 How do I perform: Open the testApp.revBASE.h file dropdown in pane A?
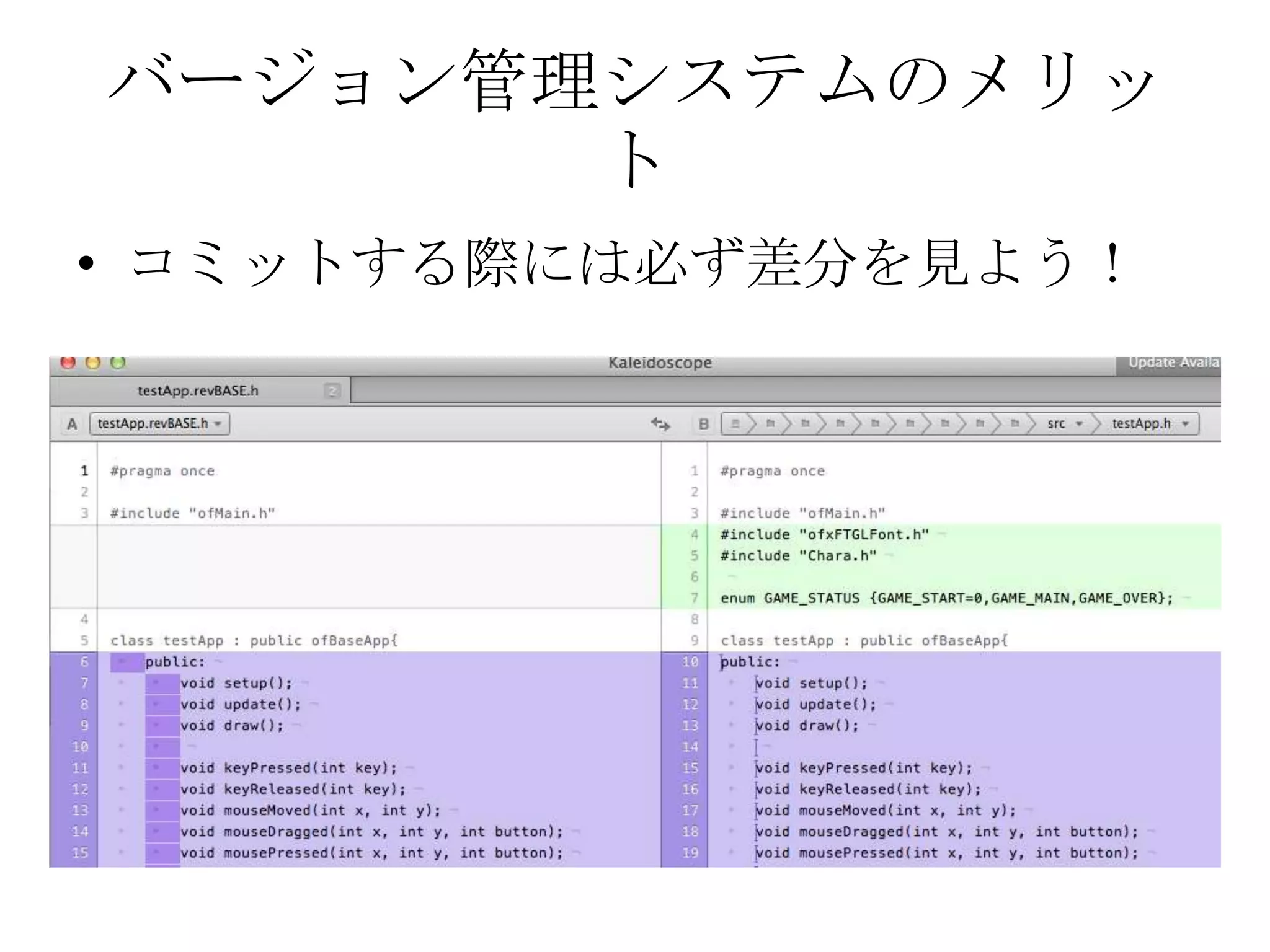[160, 424]
